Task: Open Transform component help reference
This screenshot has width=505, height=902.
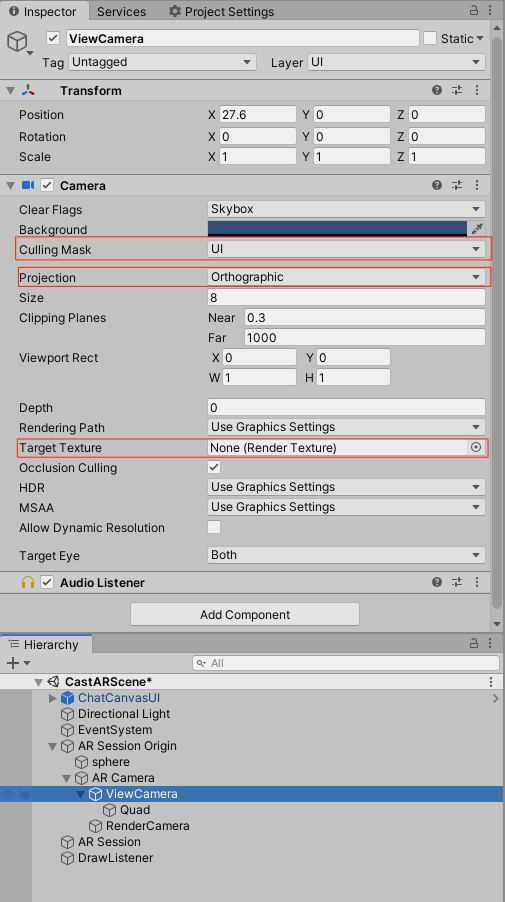Action: tap(437, 90)
